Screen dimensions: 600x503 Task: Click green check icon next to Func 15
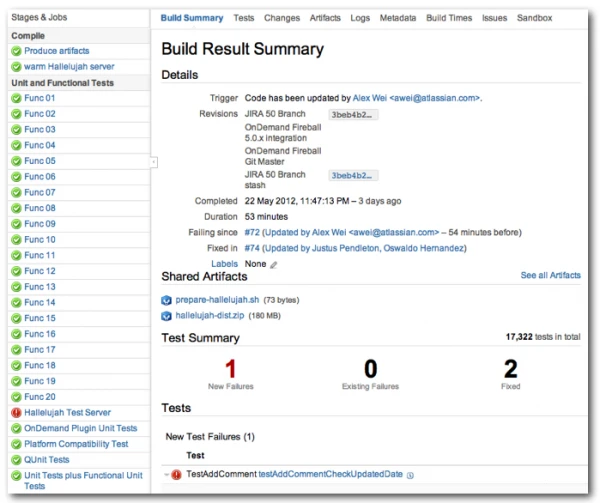coord(16,318)
